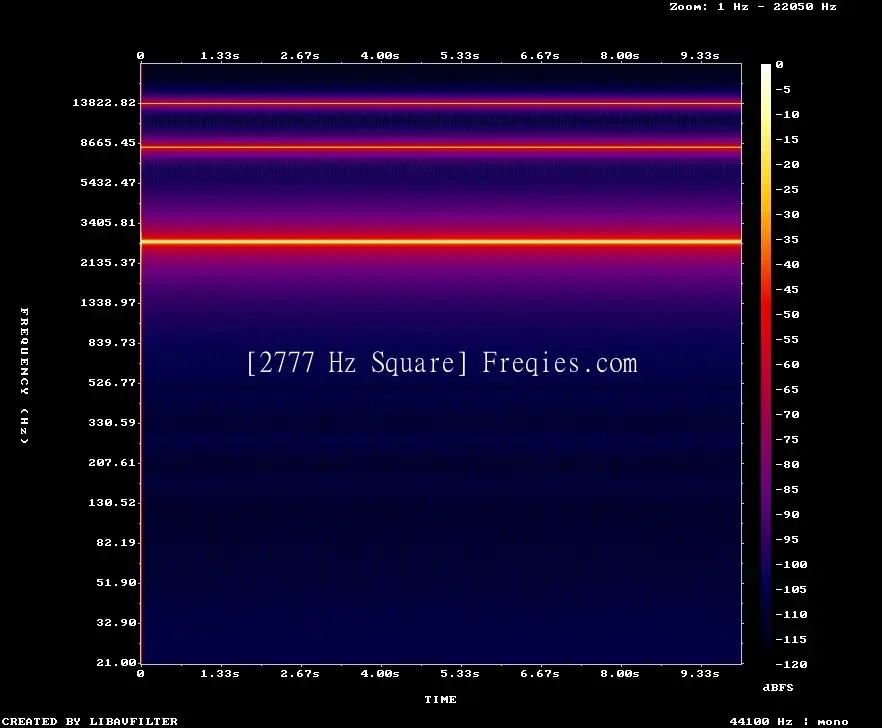882x728 pixels.
Task: Click the -70 dBFS scale label
Action: (x=787, y=415)
